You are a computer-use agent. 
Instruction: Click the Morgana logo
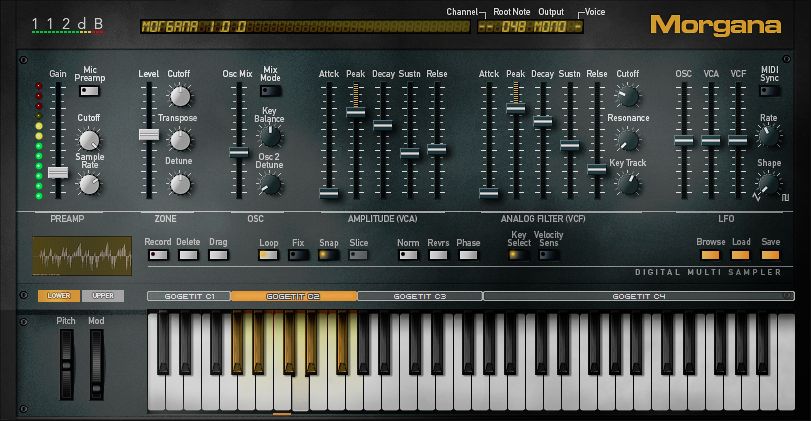click(715, 25)
